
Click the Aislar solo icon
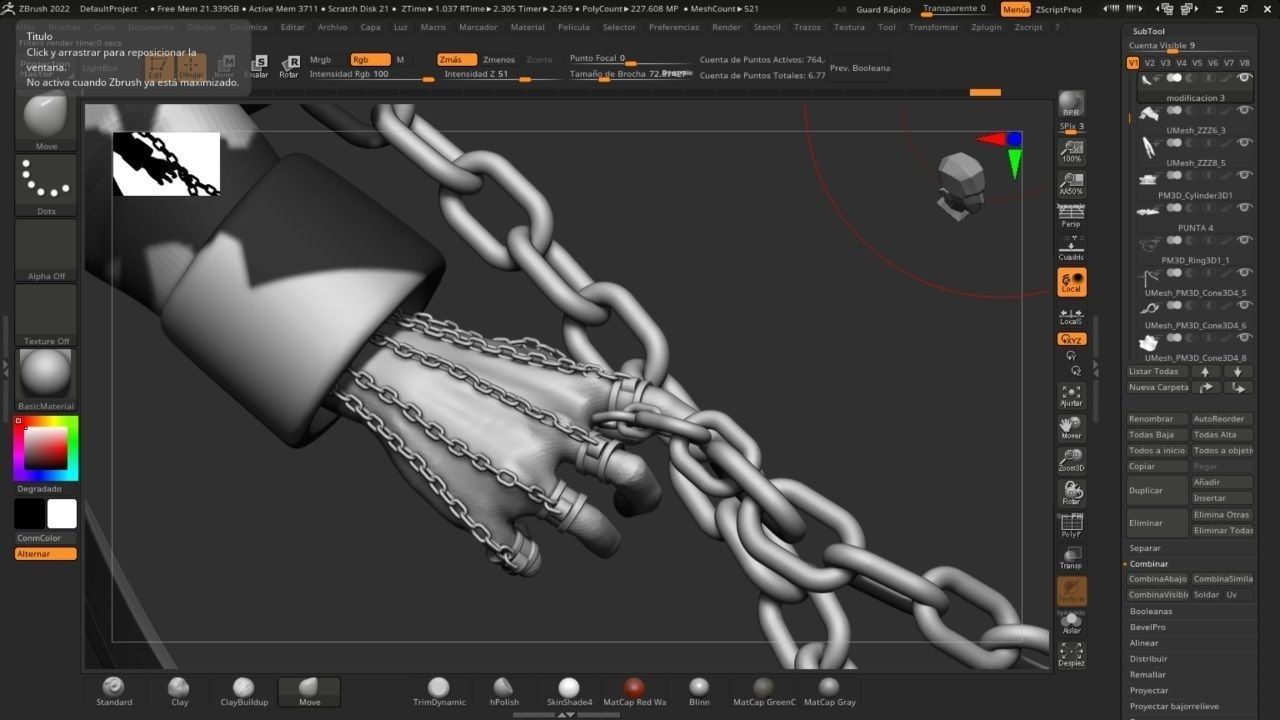point(1071,623)
